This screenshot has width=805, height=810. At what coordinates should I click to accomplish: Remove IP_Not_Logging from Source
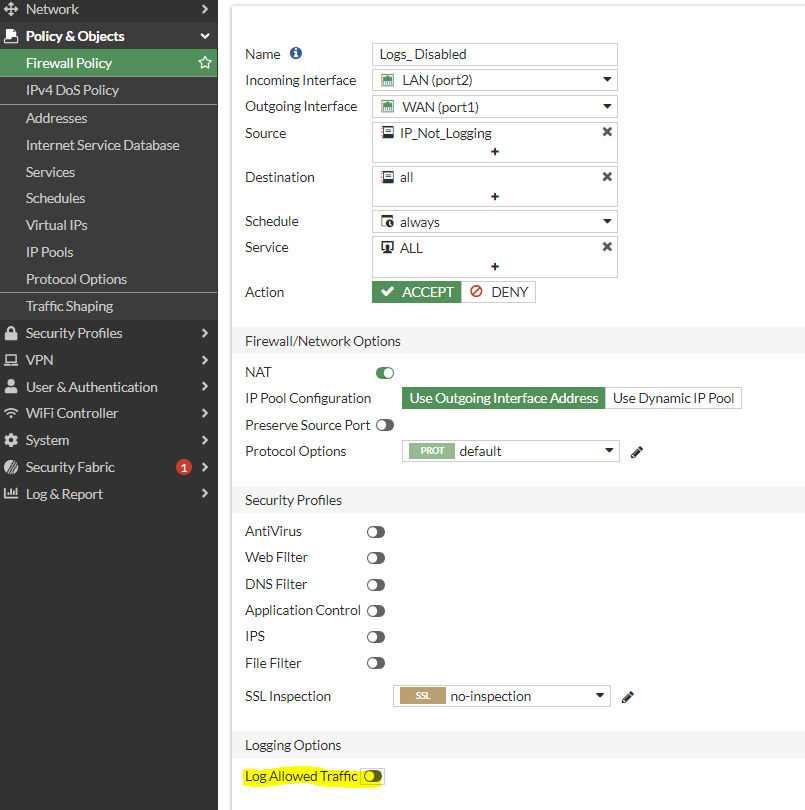[607, 132]
